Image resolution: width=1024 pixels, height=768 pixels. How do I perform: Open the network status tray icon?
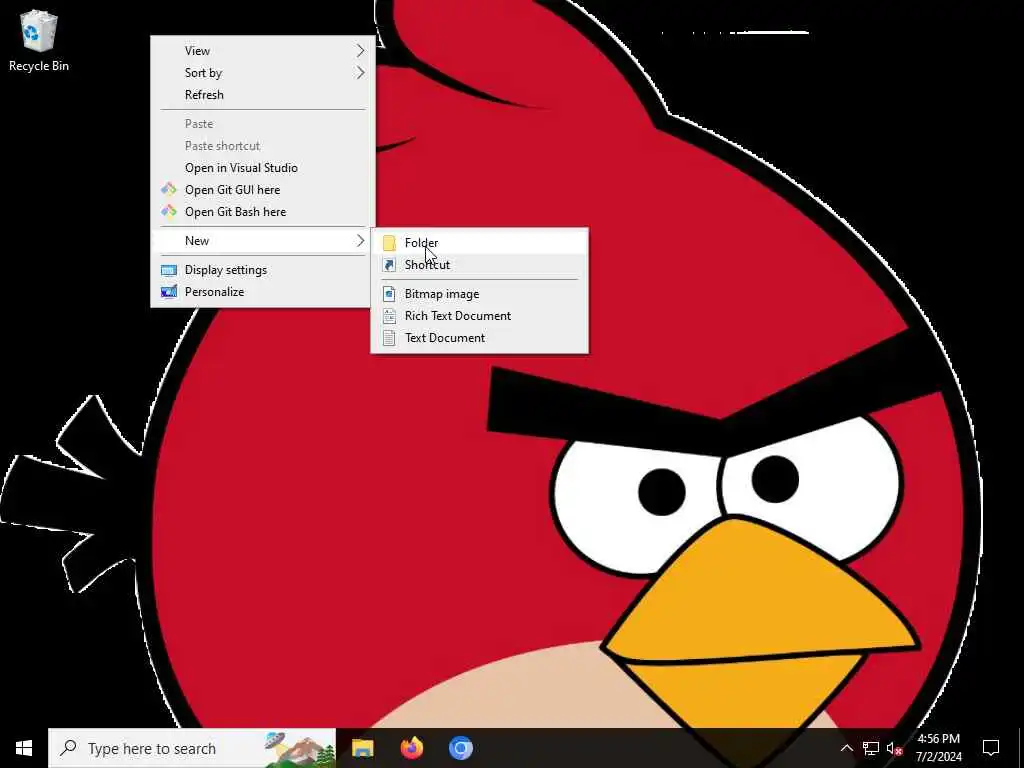[x=871, y=748]
